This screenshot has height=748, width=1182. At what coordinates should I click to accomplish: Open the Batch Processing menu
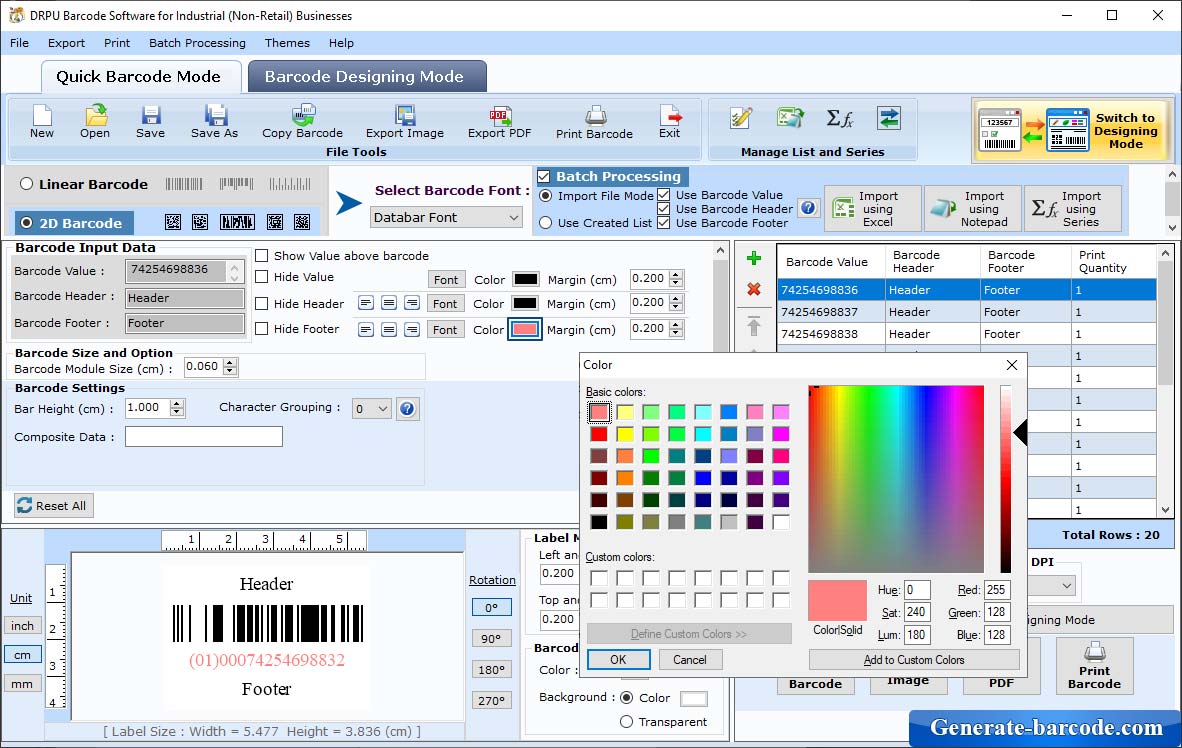click(198, 43)
